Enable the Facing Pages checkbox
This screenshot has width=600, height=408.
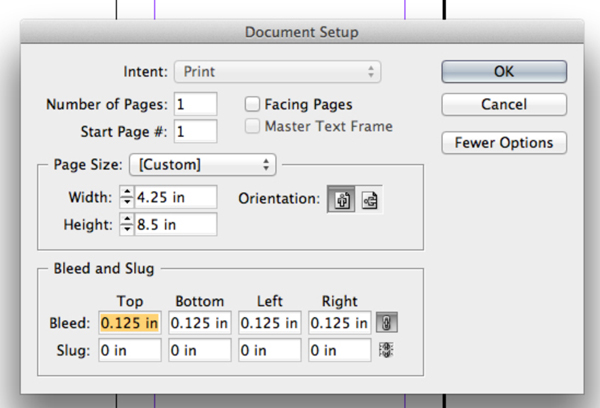pos(252,104)
